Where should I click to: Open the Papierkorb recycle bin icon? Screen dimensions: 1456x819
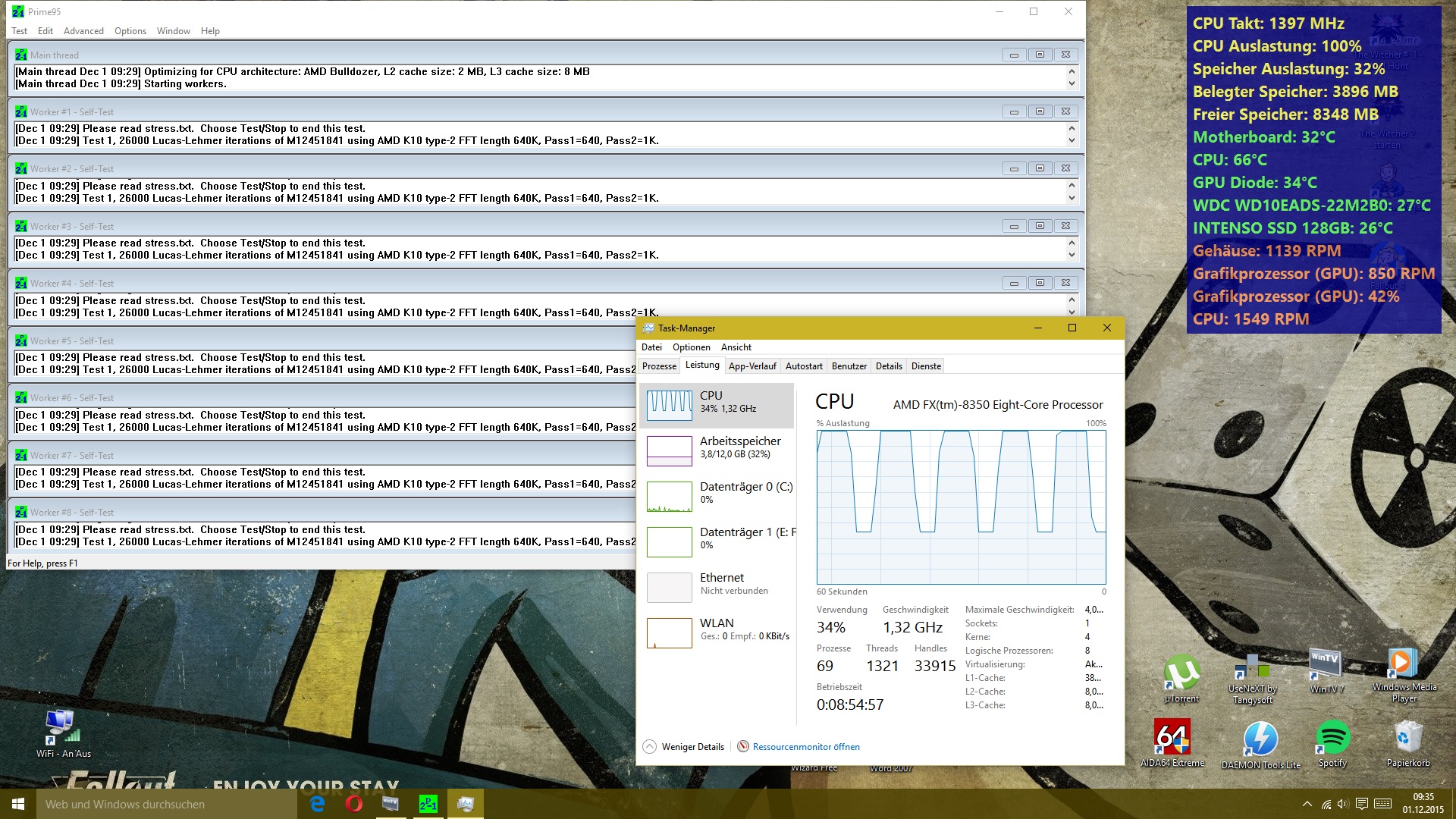point(1408,738)
